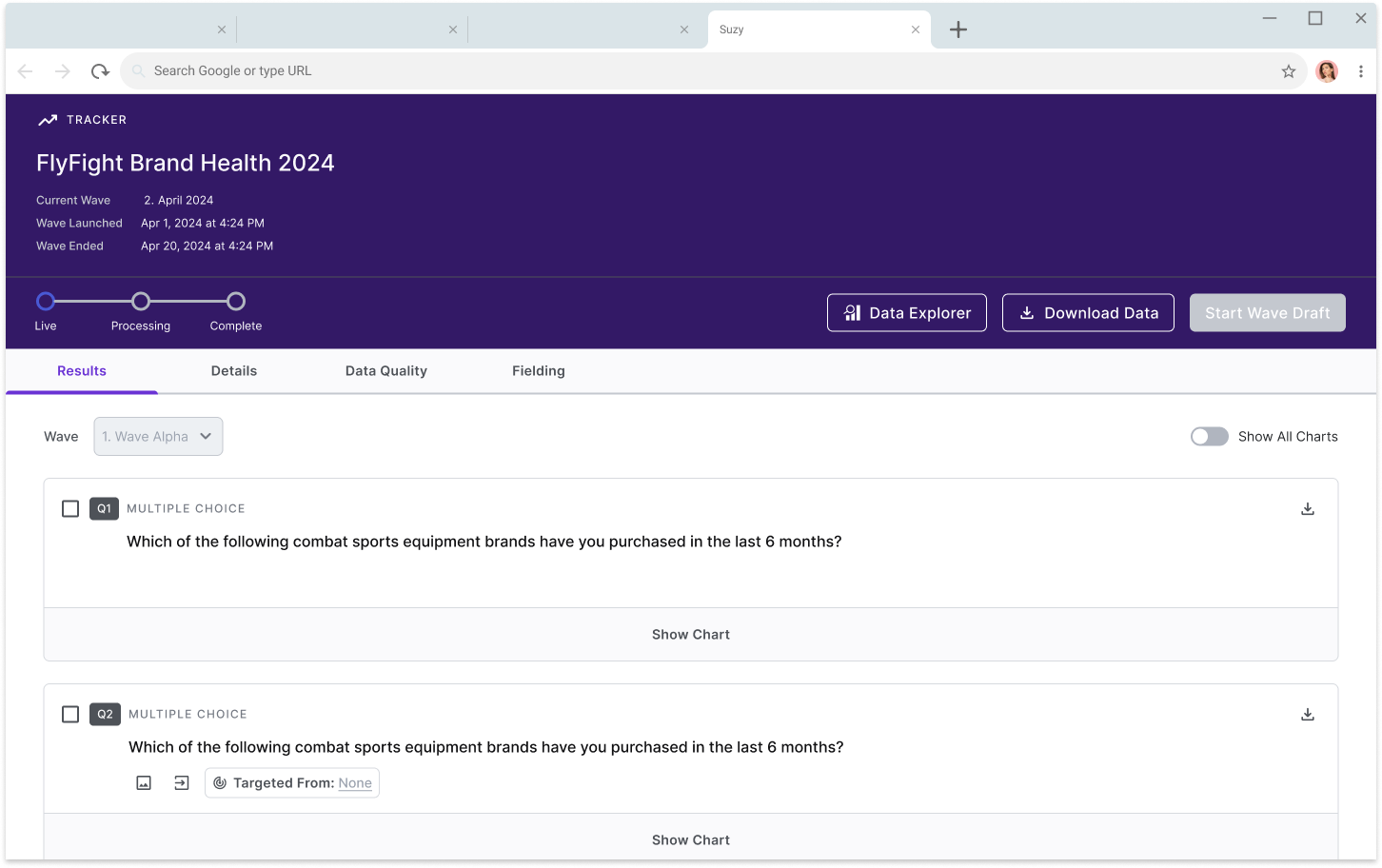
Task: Select the Q2 question checkbox
Action: click(70, 715)
